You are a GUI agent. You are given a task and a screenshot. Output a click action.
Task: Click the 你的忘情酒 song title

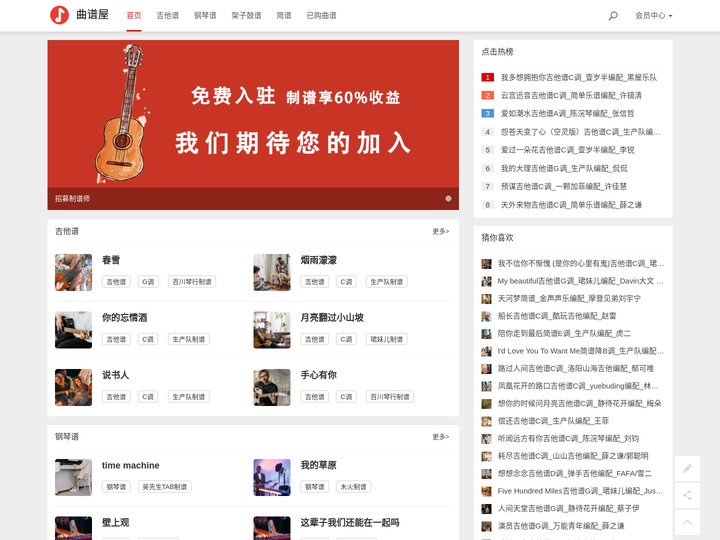(124, 317)
